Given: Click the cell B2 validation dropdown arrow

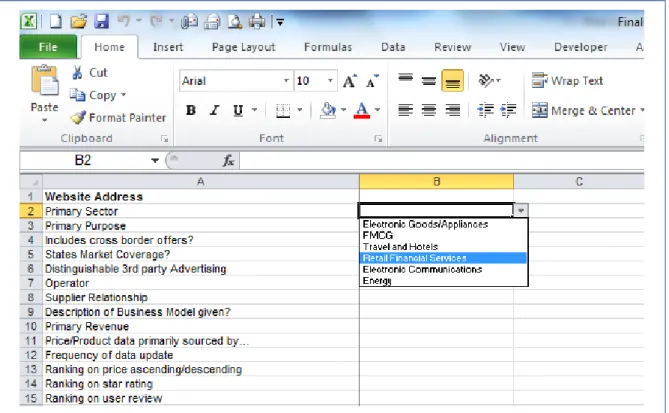Looking at the screenshot, I should pyautogui.click(x=521, y=210).
